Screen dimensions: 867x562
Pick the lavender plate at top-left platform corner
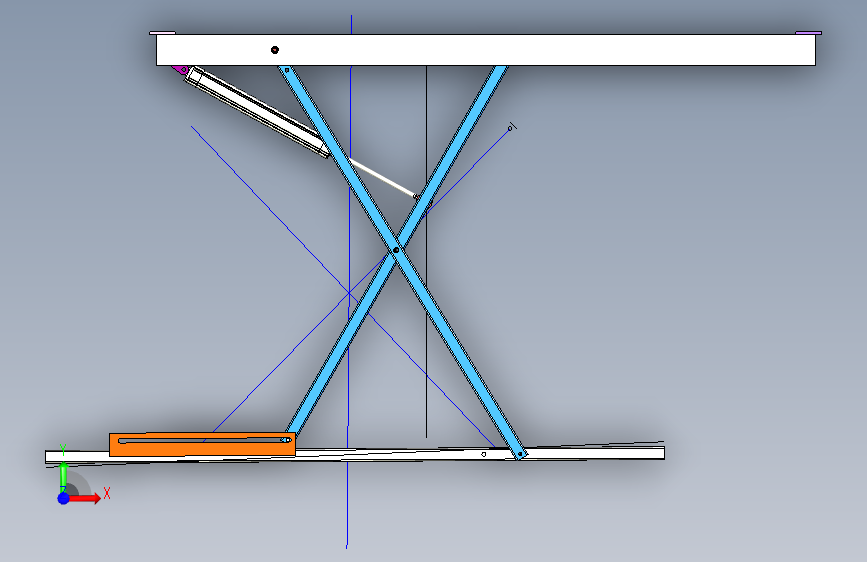[x=163, y=33]
